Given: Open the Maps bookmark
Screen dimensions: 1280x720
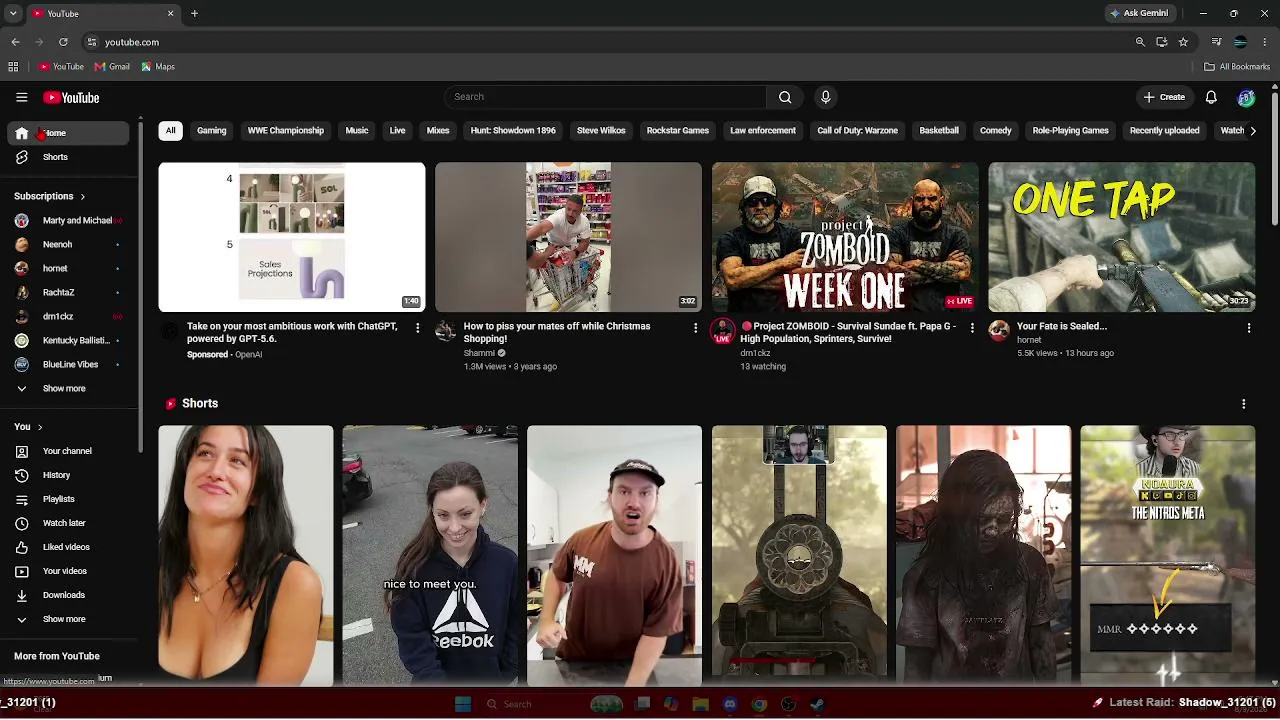Looking at the screenshot, I should [158, 67].
